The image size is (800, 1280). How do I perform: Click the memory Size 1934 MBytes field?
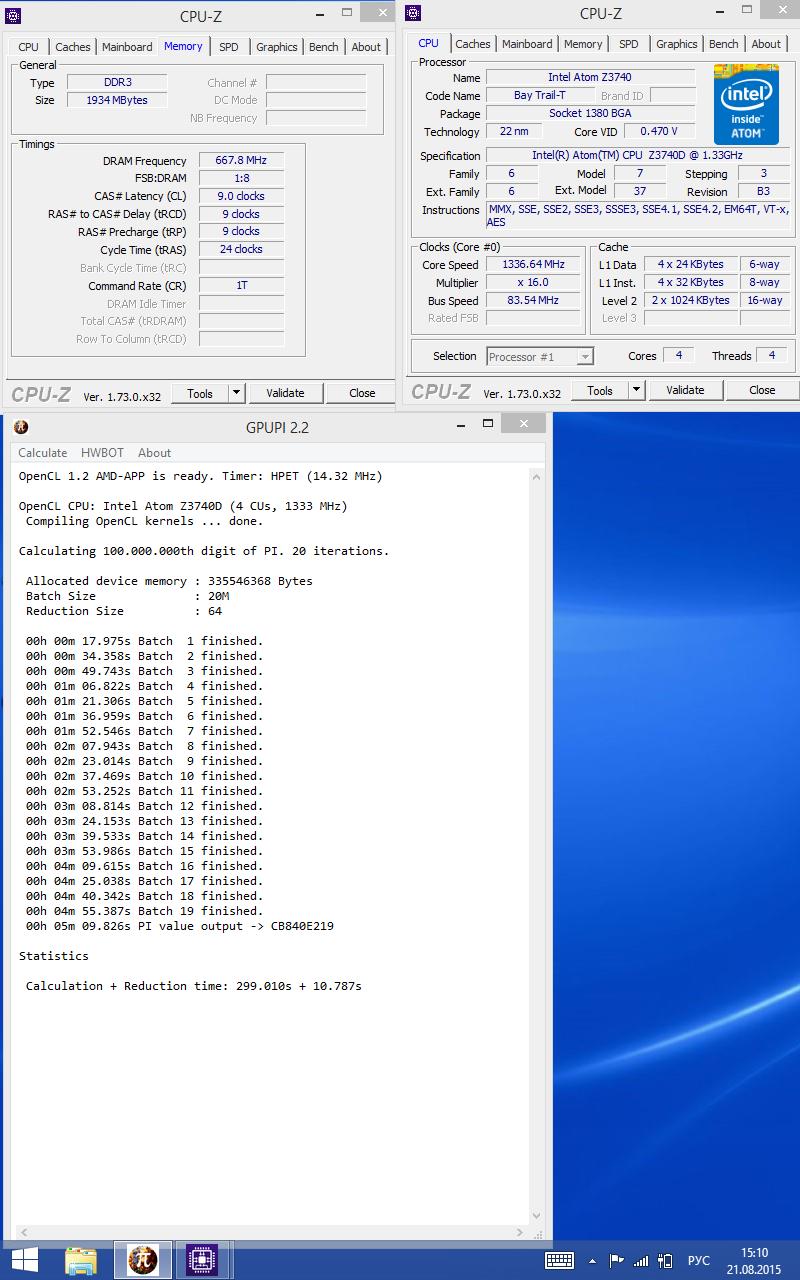[117, 100]
